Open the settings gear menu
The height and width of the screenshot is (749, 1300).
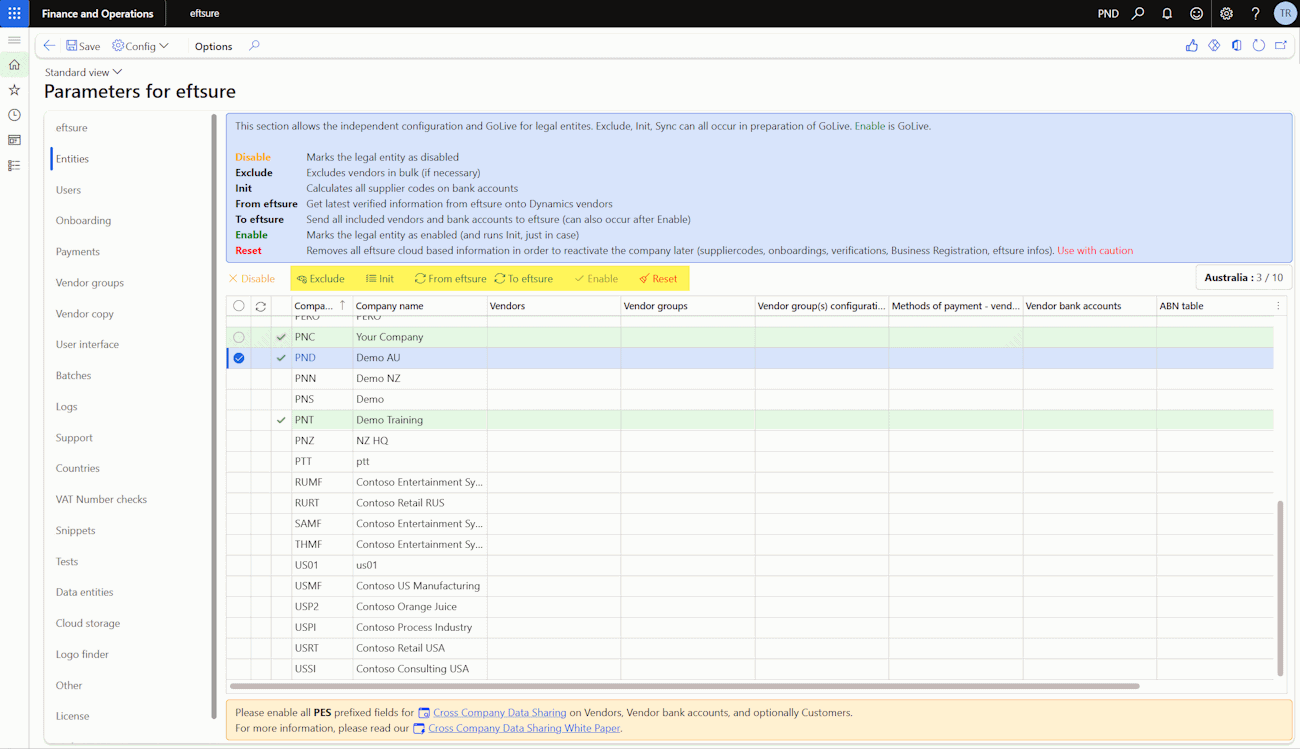tap(1226, 14)
